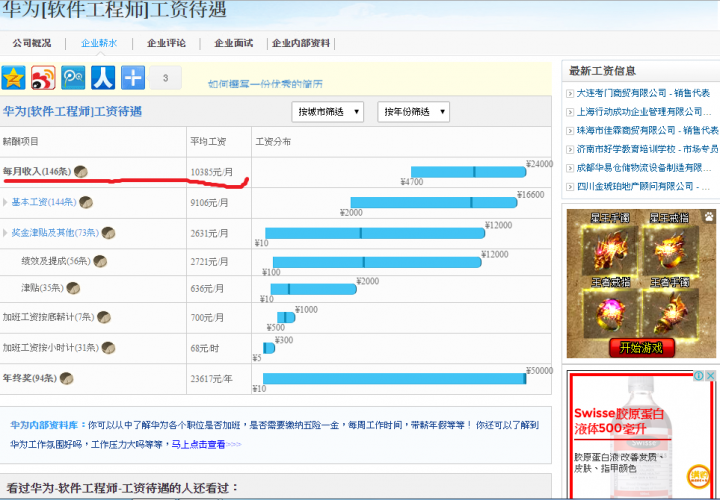Click info icon next to 每月收入(146条)
The image size is (720, 500).
(81, 171)
